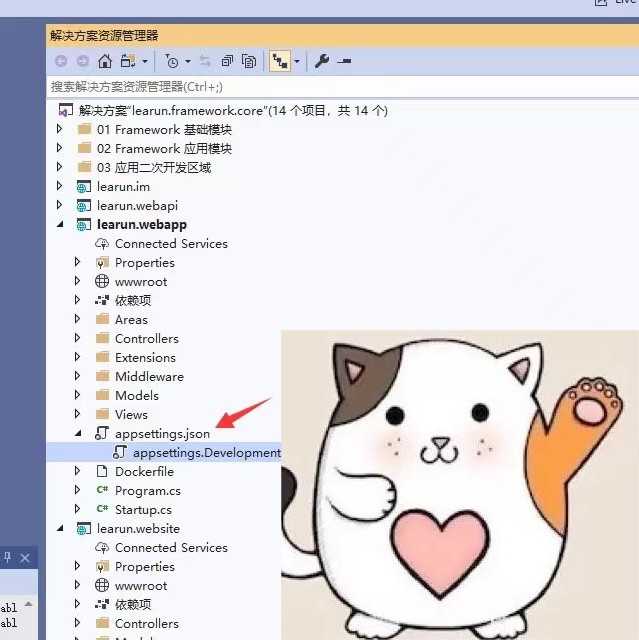639x640 pixels.
Task: Click the Collapse All icon
Action: [227, 61]
